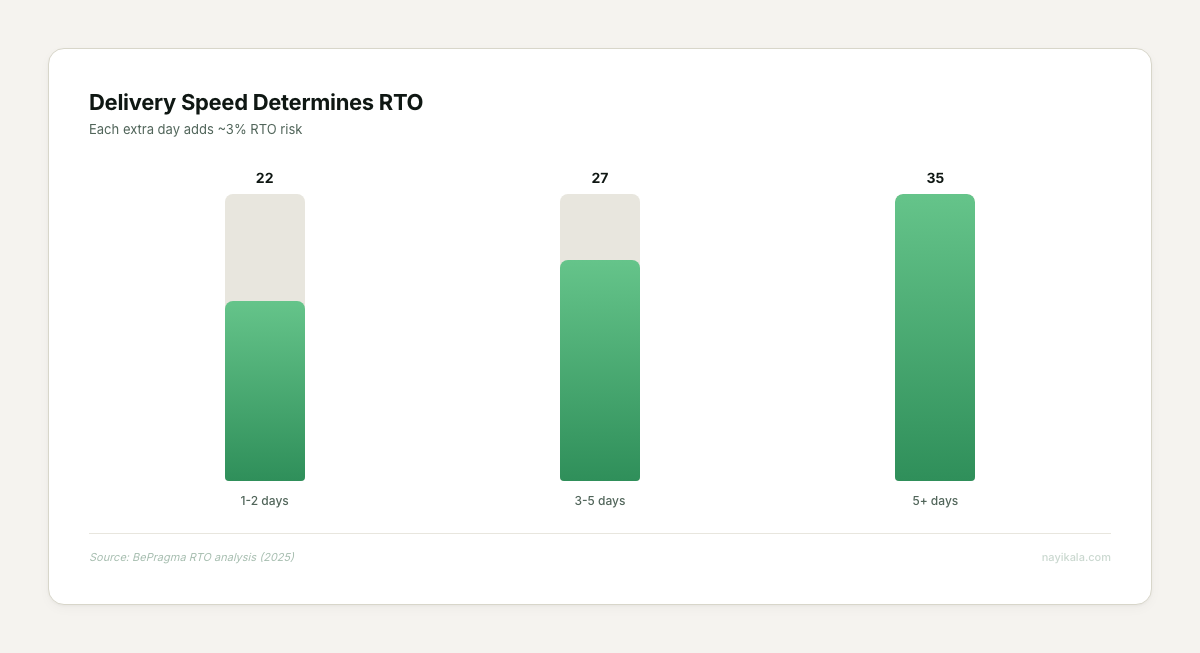The image size is (1200, 653).
Task: Click the base of the 3-5 days bar
Action: (x=600, y=475)
